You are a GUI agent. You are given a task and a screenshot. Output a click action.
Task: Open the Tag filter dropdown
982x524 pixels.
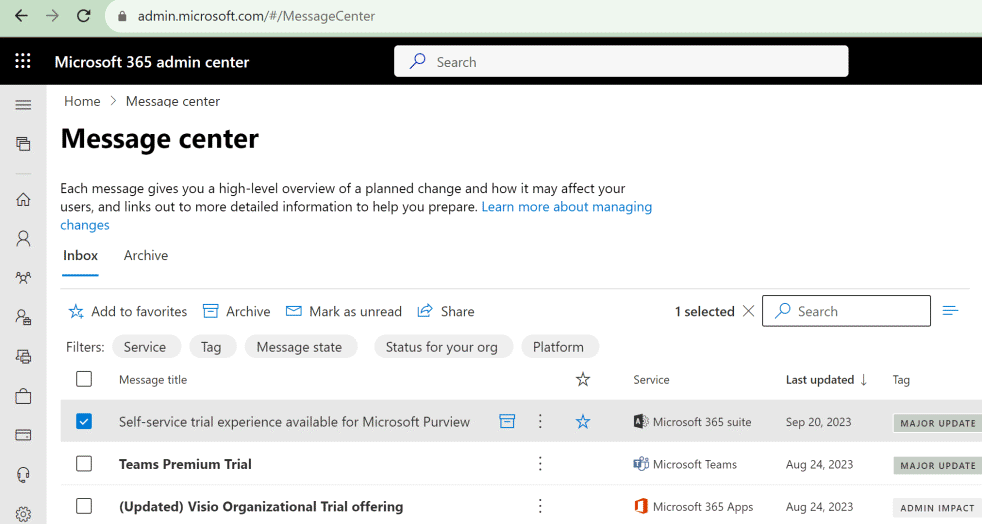(x=211, y=347)
